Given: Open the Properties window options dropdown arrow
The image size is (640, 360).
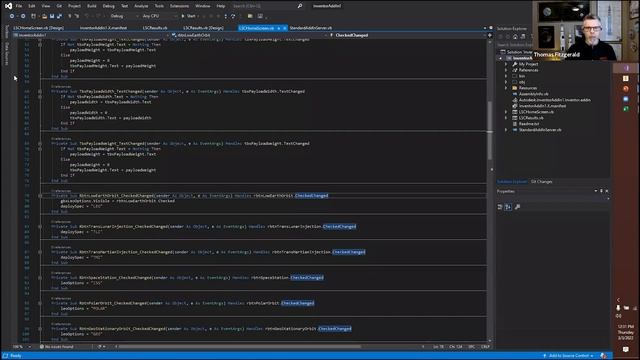Looking at the screenshot, I should (x=596, y=191).
